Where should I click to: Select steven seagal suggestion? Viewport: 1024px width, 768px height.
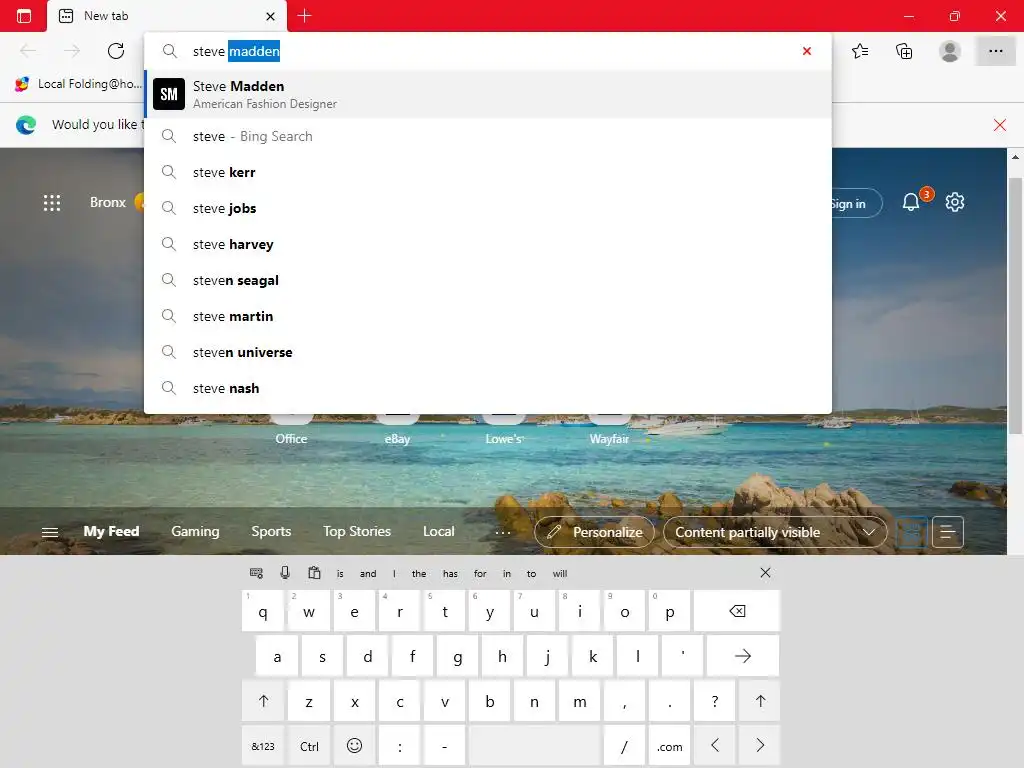[x=488, y=280]
